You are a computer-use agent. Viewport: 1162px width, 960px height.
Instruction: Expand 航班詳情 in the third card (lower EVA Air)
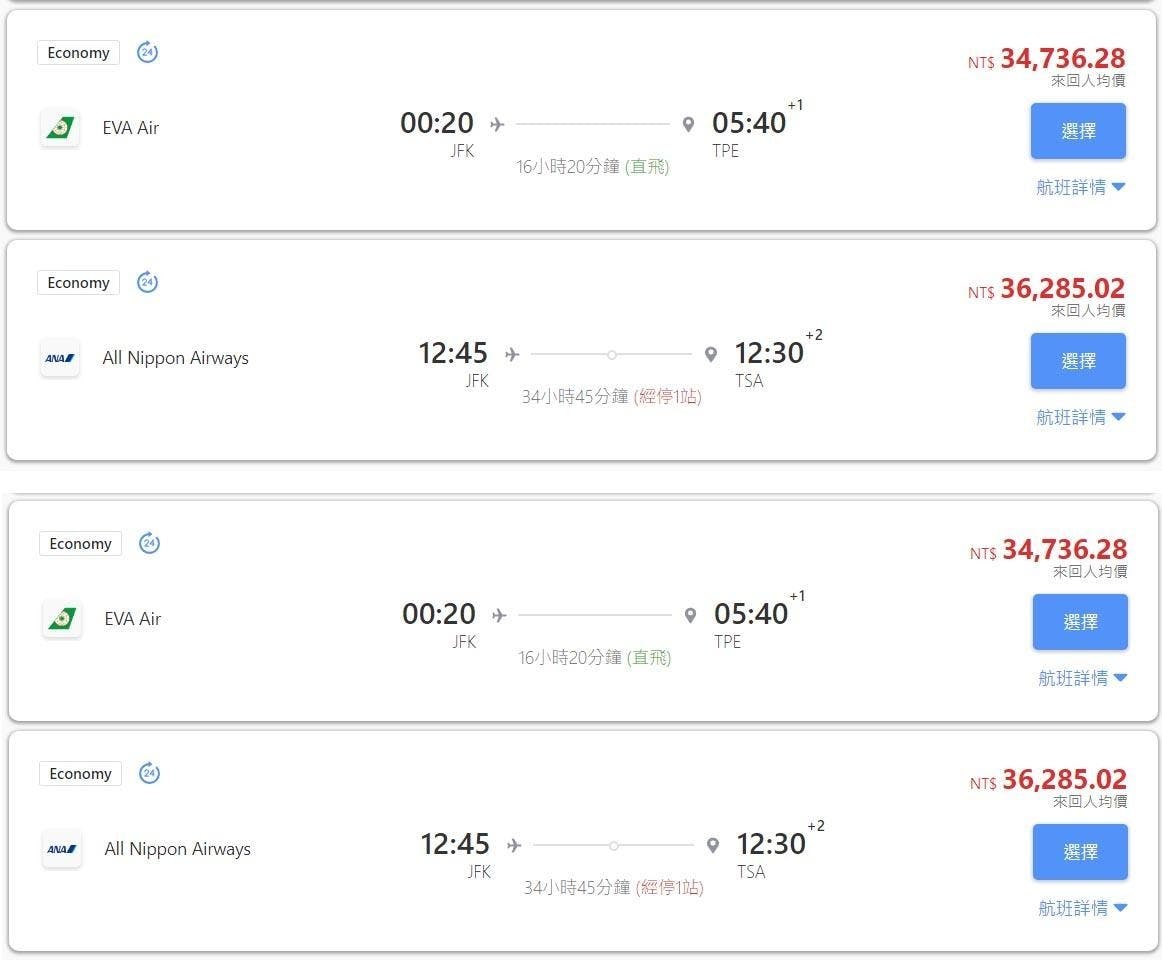pos(1082,678)
